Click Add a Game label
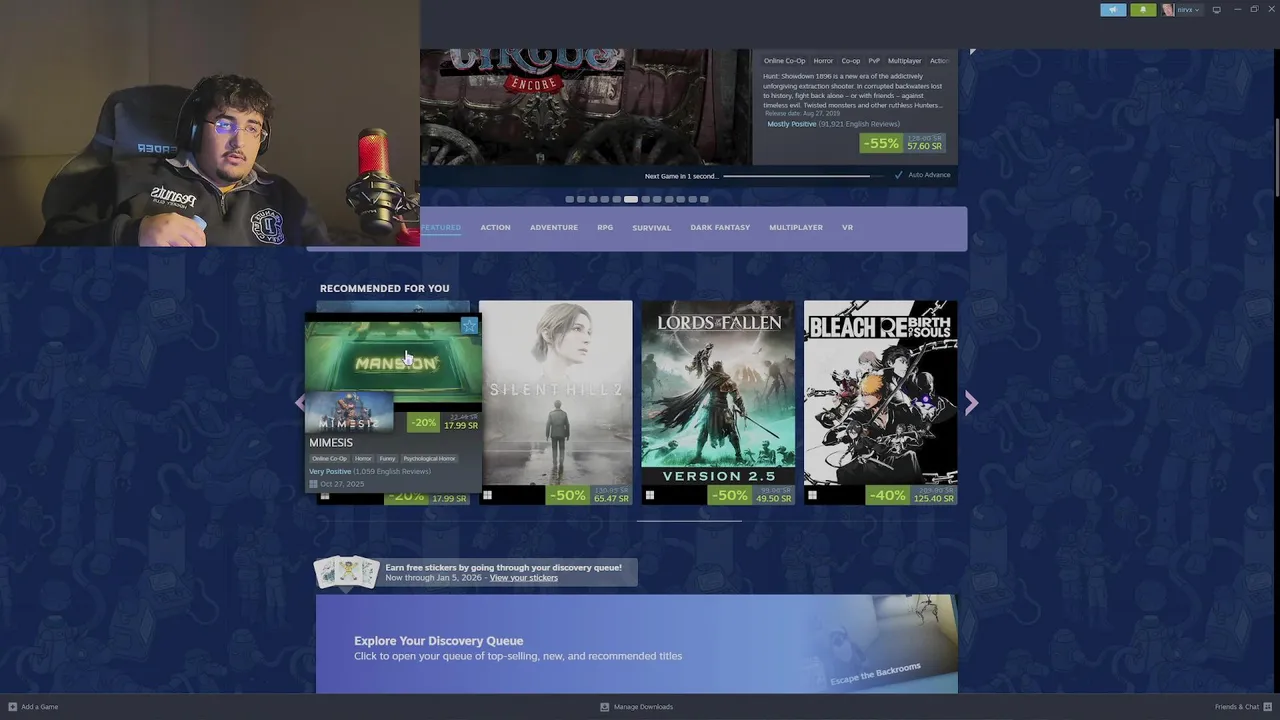The width and height of the screenshot is (1280, 720). pyautogui.click(x=40, y=707)
